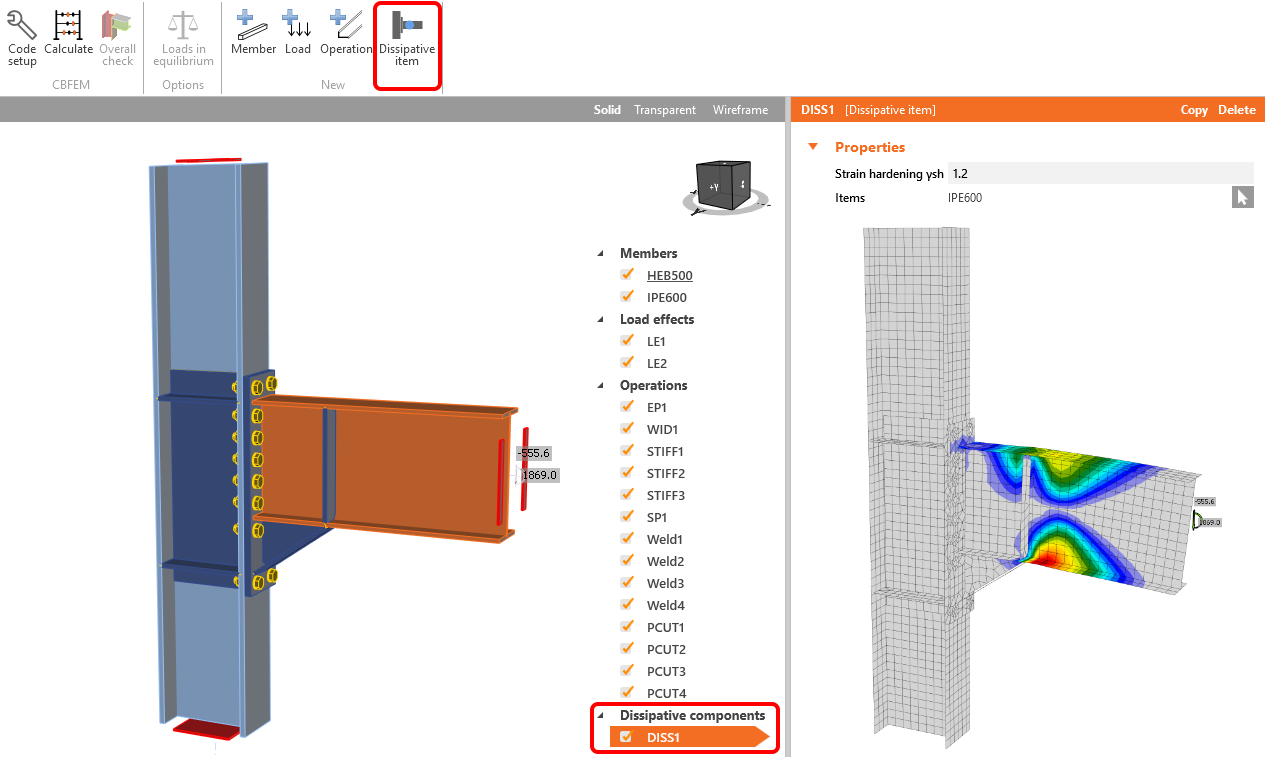1265x757 pixels.
Task: Disable the LE1 load effect checkbox
Action: click(628, 341)
